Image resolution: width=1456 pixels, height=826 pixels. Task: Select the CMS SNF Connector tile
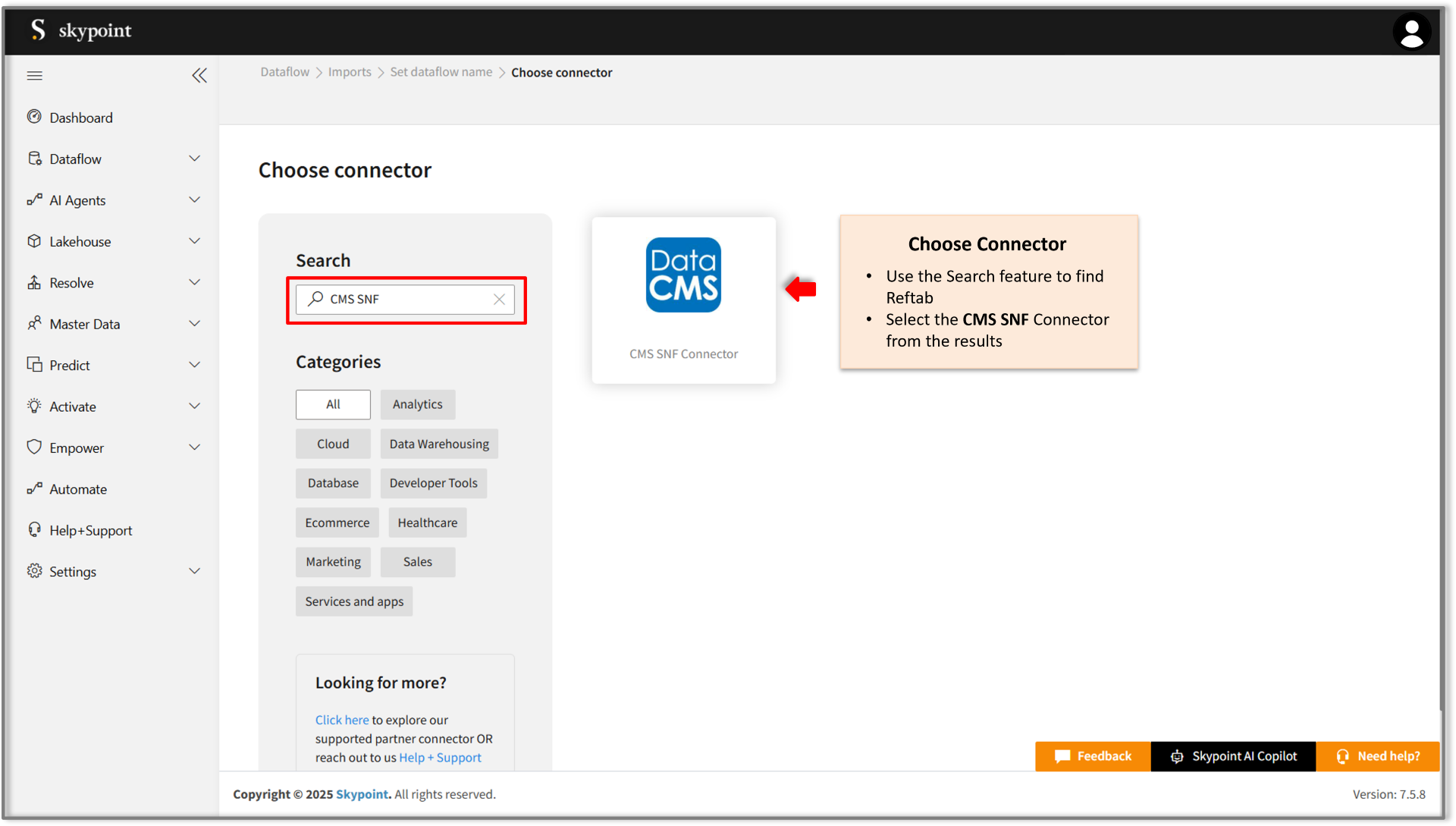pyautogui.click(x=683, y=300)
